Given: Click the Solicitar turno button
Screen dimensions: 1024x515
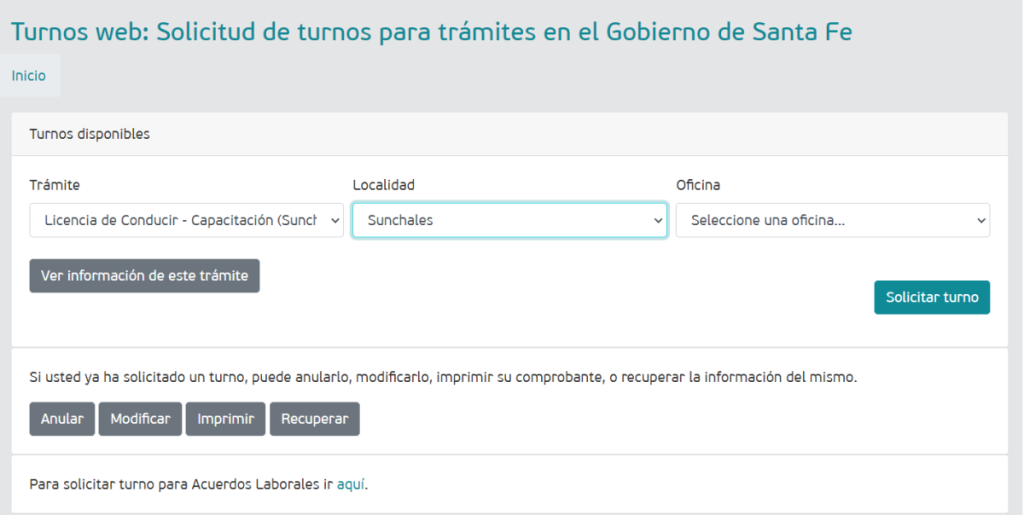Looking at the screenshot, I should [x=931, y=298].
